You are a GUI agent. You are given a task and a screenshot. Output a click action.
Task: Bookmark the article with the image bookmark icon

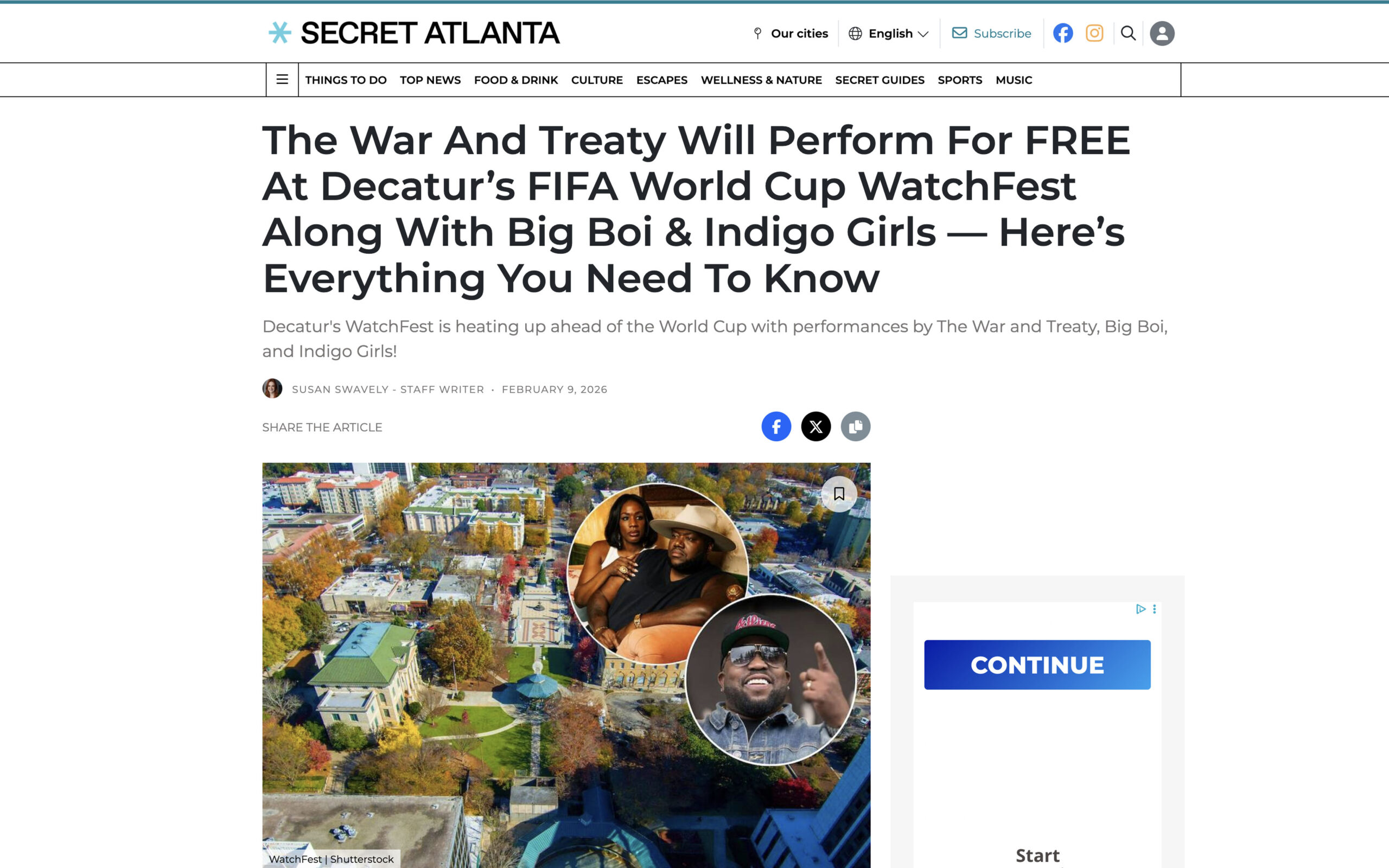point(839,494)
